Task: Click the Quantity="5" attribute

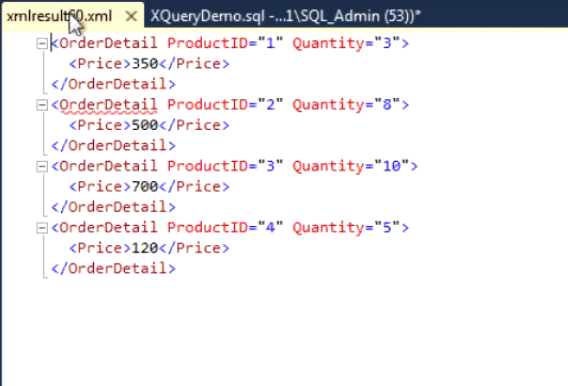Action: click(346, 228)
